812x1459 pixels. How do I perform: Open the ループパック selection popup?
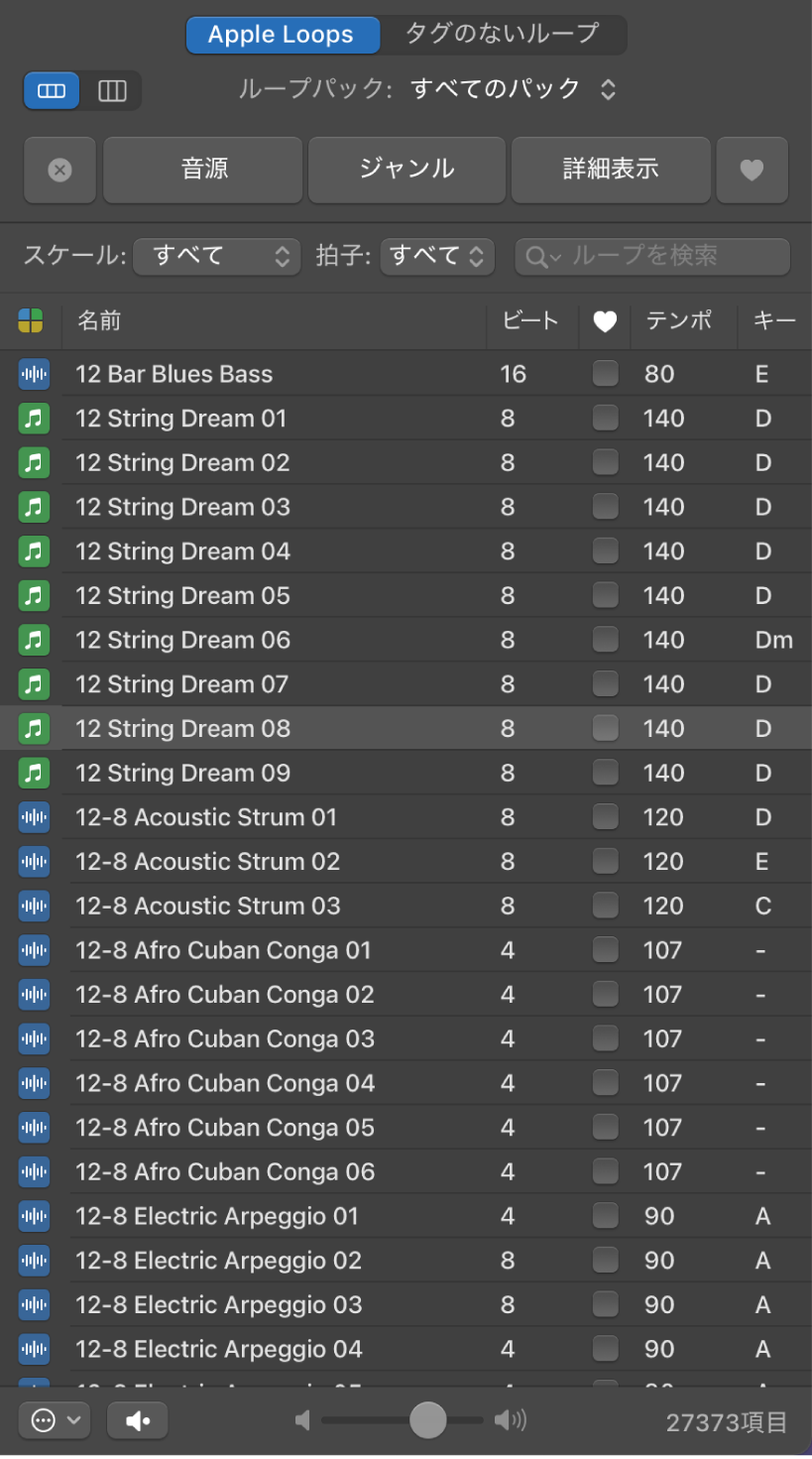[513, 89]
